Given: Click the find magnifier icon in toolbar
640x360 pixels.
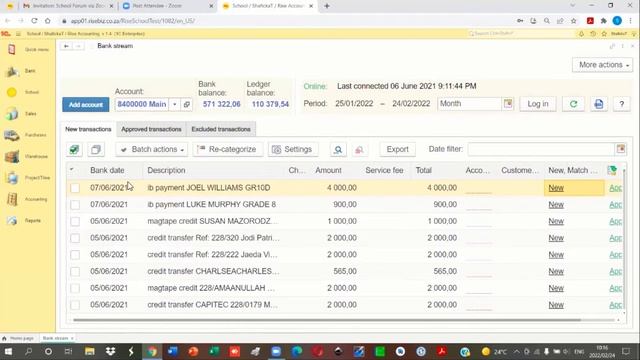Looking at the screenshot, I should coord(338,149).
